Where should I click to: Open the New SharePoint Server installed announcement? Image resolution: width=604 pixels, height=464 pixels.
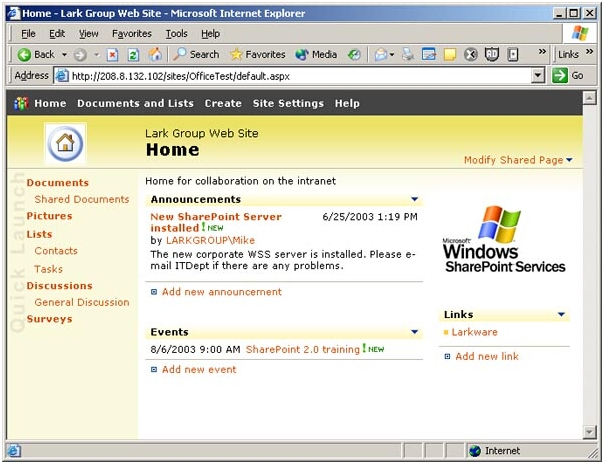click(x=216, y=222)
